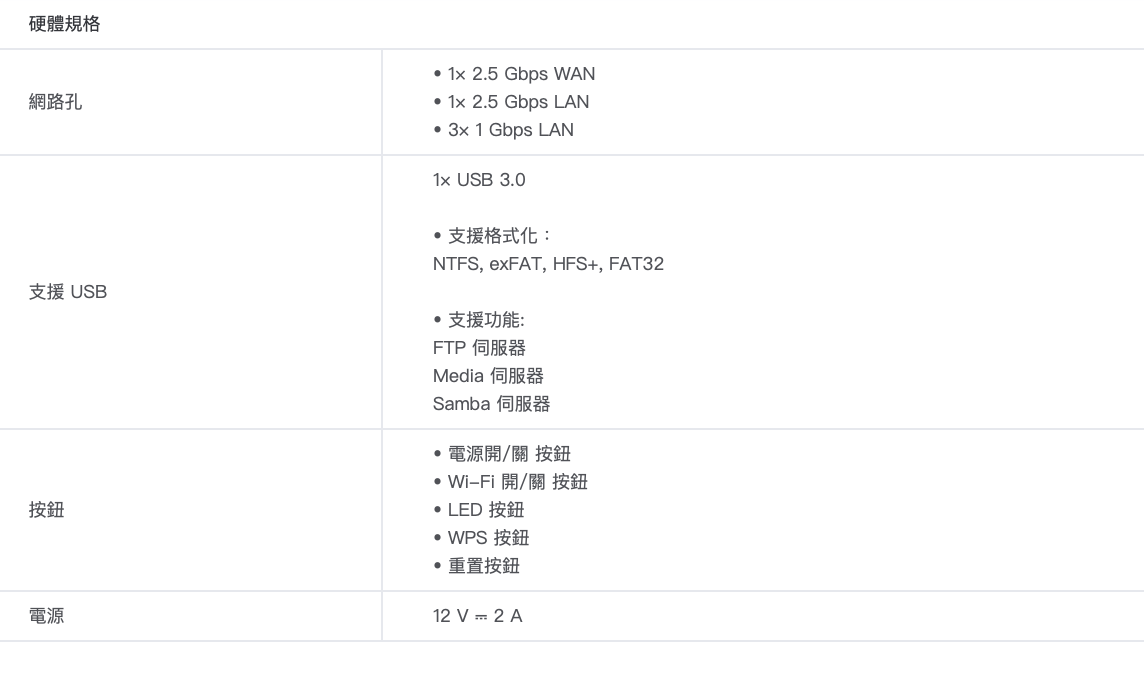Click the 硬體規格 section heading

pos(65,24)
